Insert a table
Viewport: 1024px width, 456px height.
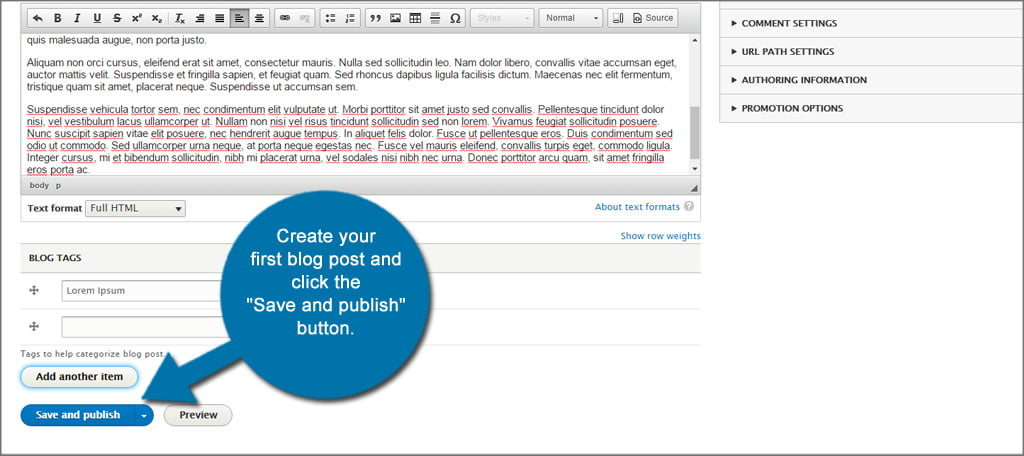tap(415, 18)
